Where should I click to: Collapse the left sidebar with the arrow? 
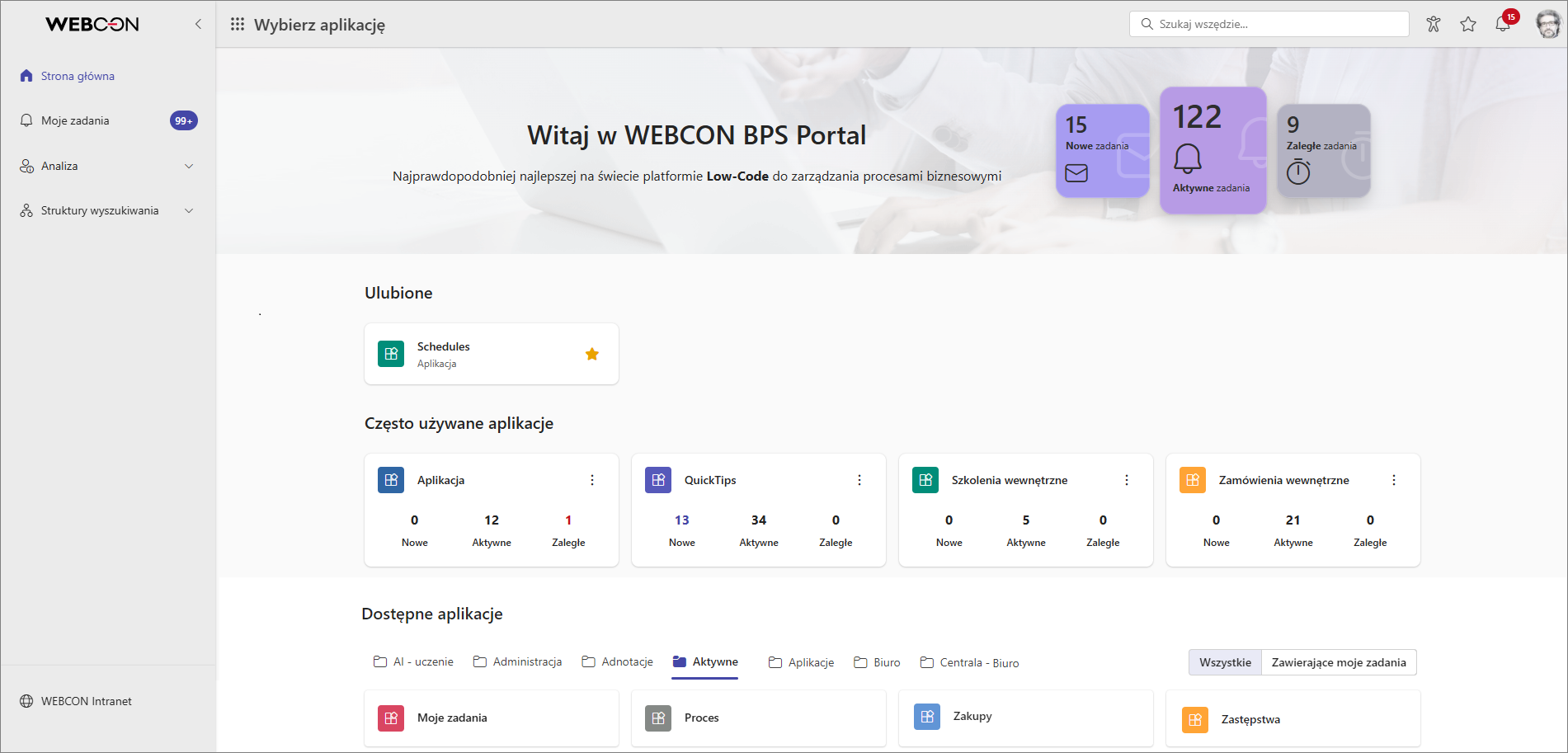pyautogui.click(x=198, y=24)
